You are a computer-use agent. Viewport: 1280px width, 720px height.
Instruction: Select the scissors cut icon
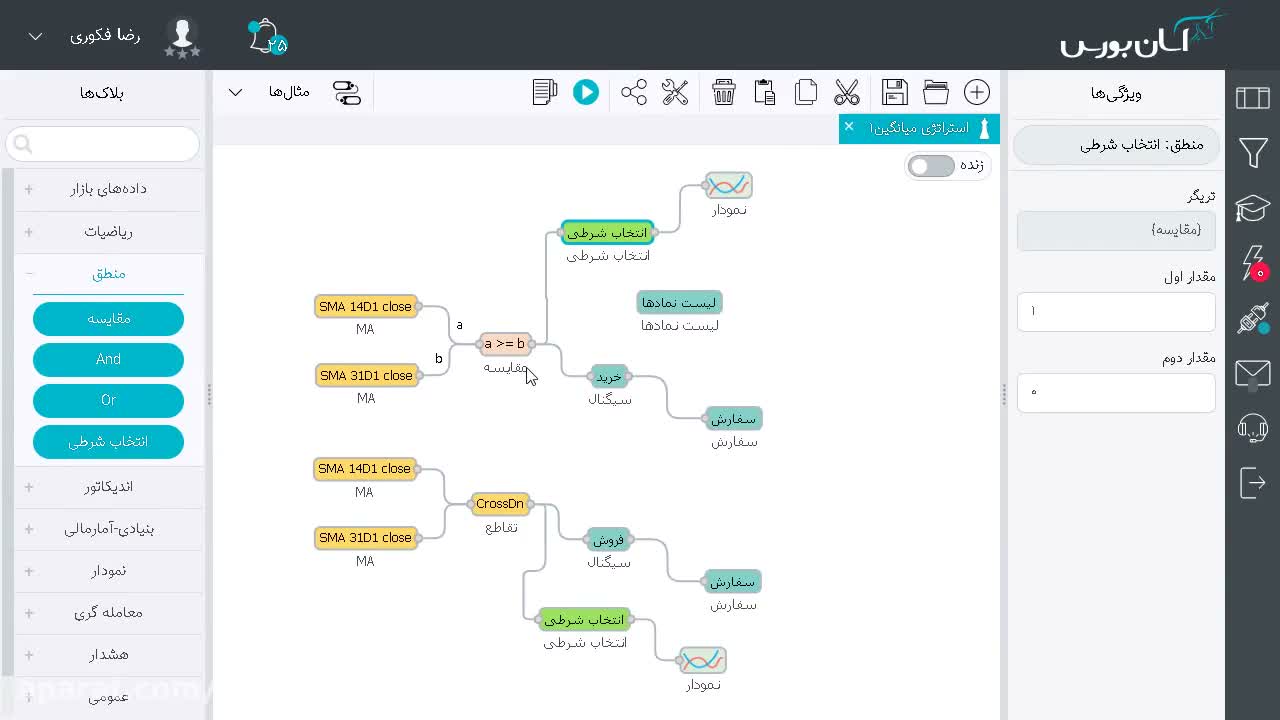point(847,92)
